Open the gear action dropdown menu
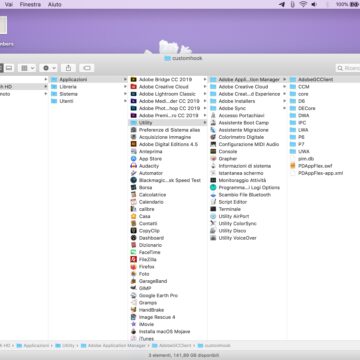Viewport: 360px width, 360px height. tap(48, 68)
